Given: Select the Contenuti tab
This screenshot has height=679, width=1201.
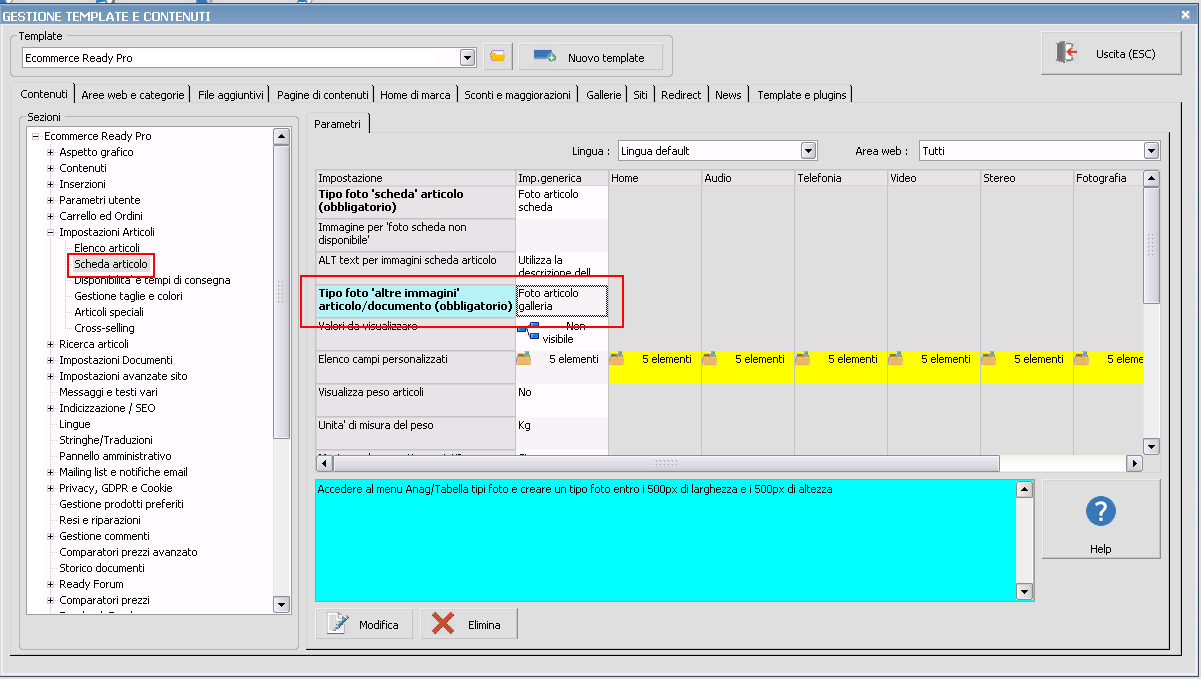Looking at the screenshot, I should point(44,94).
